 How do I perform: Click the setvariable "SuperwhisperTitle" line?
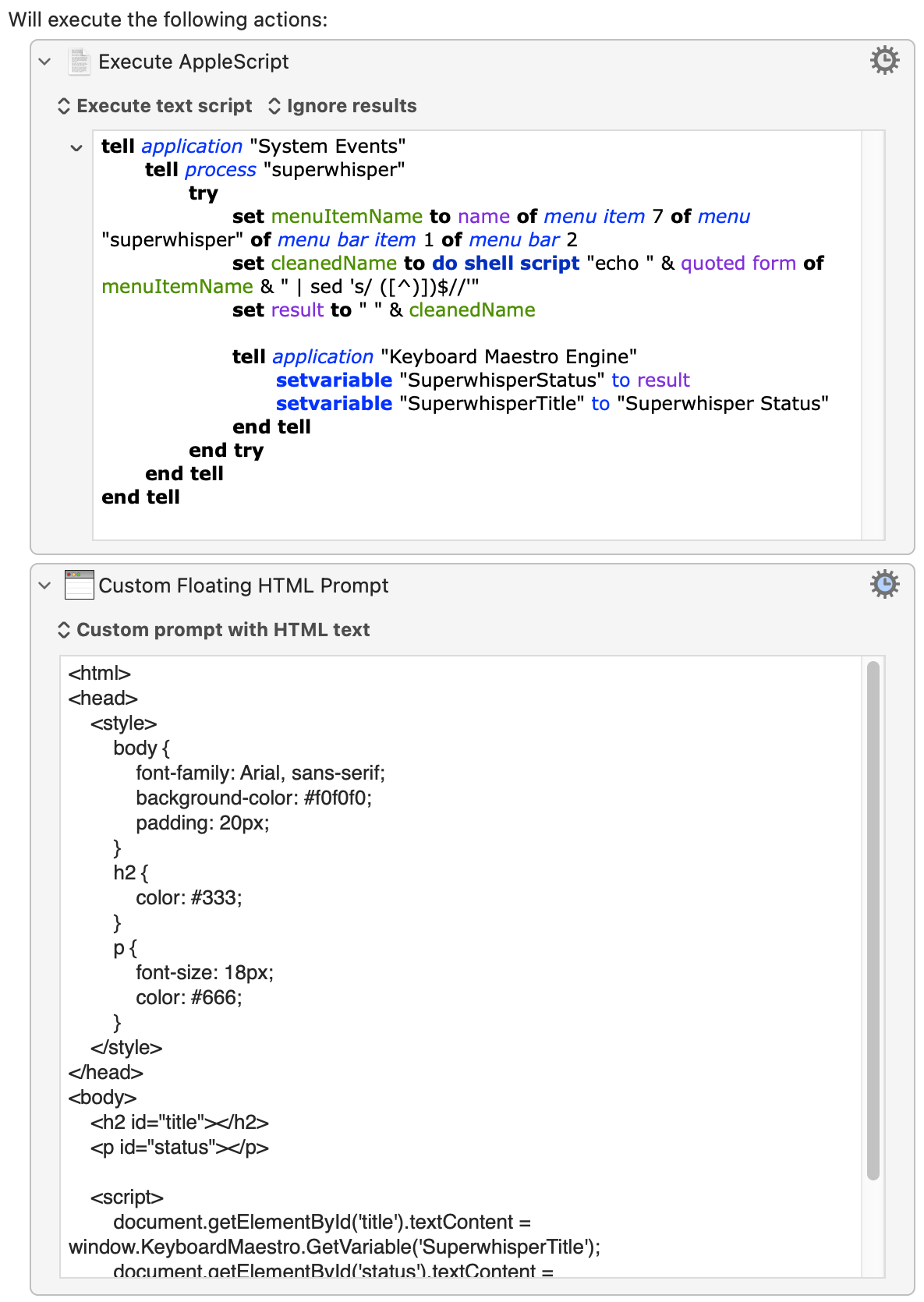(552, 404)
